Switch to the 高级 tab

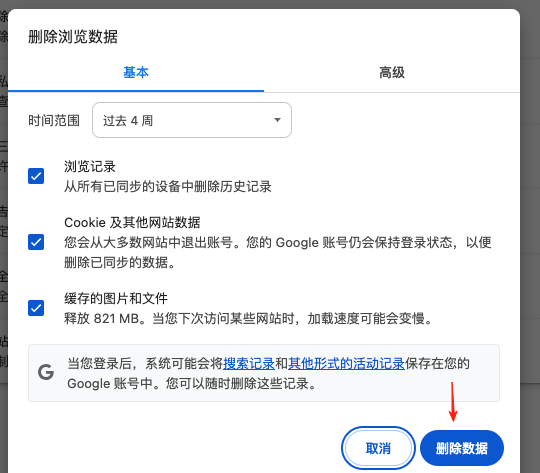392,73
